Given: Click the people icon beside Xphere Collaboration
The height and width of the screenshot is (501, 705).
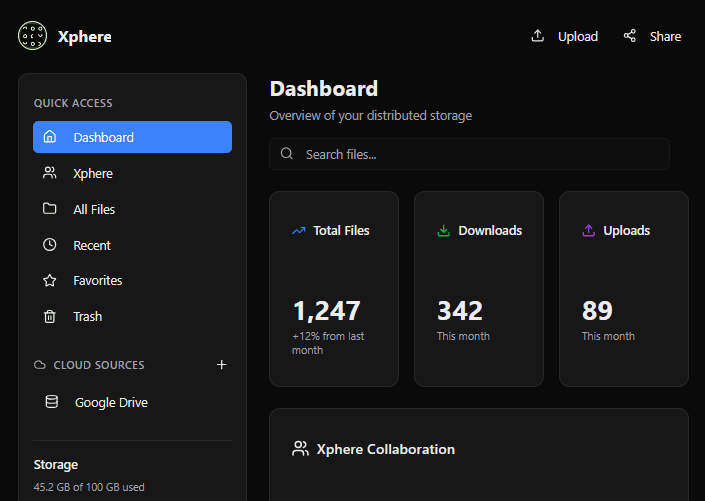Looking at the screenshot, I should pos(300,448).
